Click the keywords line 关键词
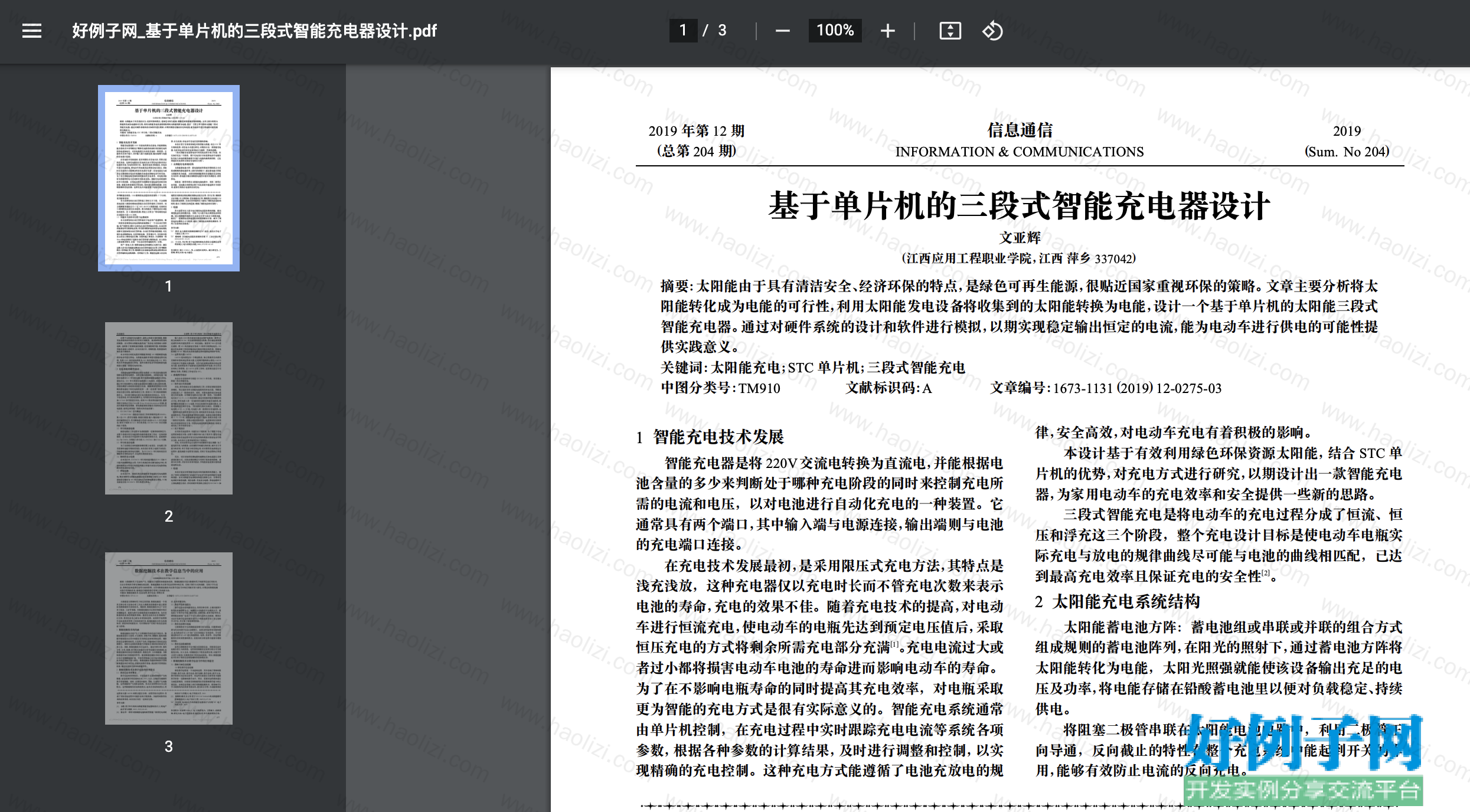The image size is (1470, 812). click(813, 368)
